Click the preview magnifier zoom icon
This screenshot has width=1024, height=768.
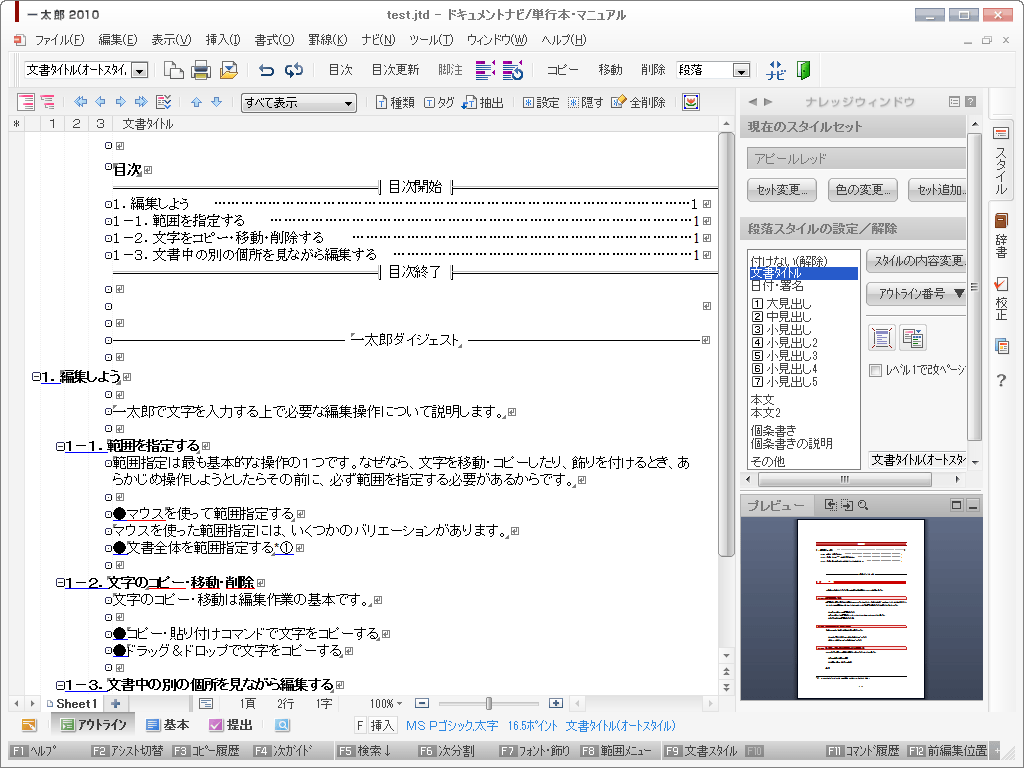point(863,505)
